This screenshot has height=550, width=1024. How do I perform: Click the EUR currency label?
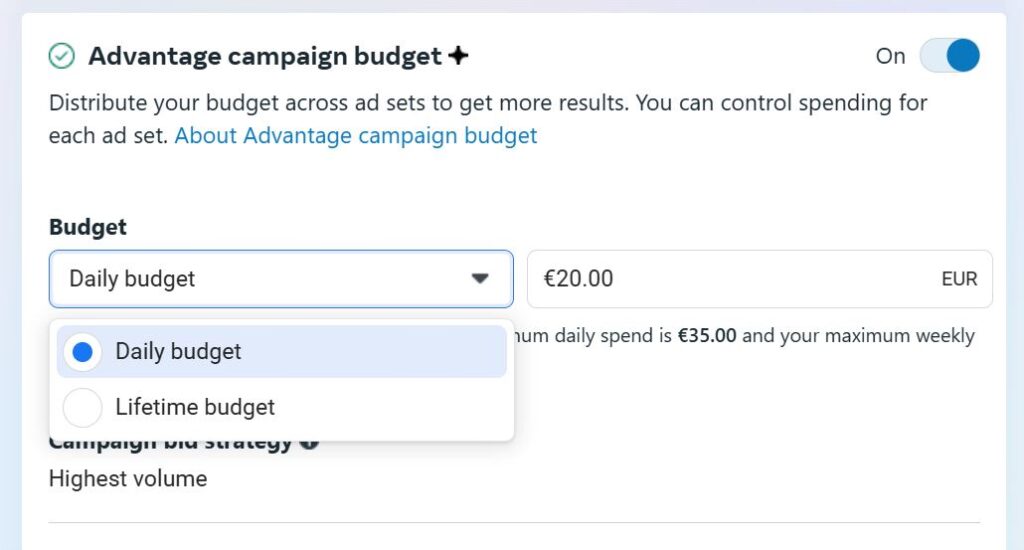point(959,279)
